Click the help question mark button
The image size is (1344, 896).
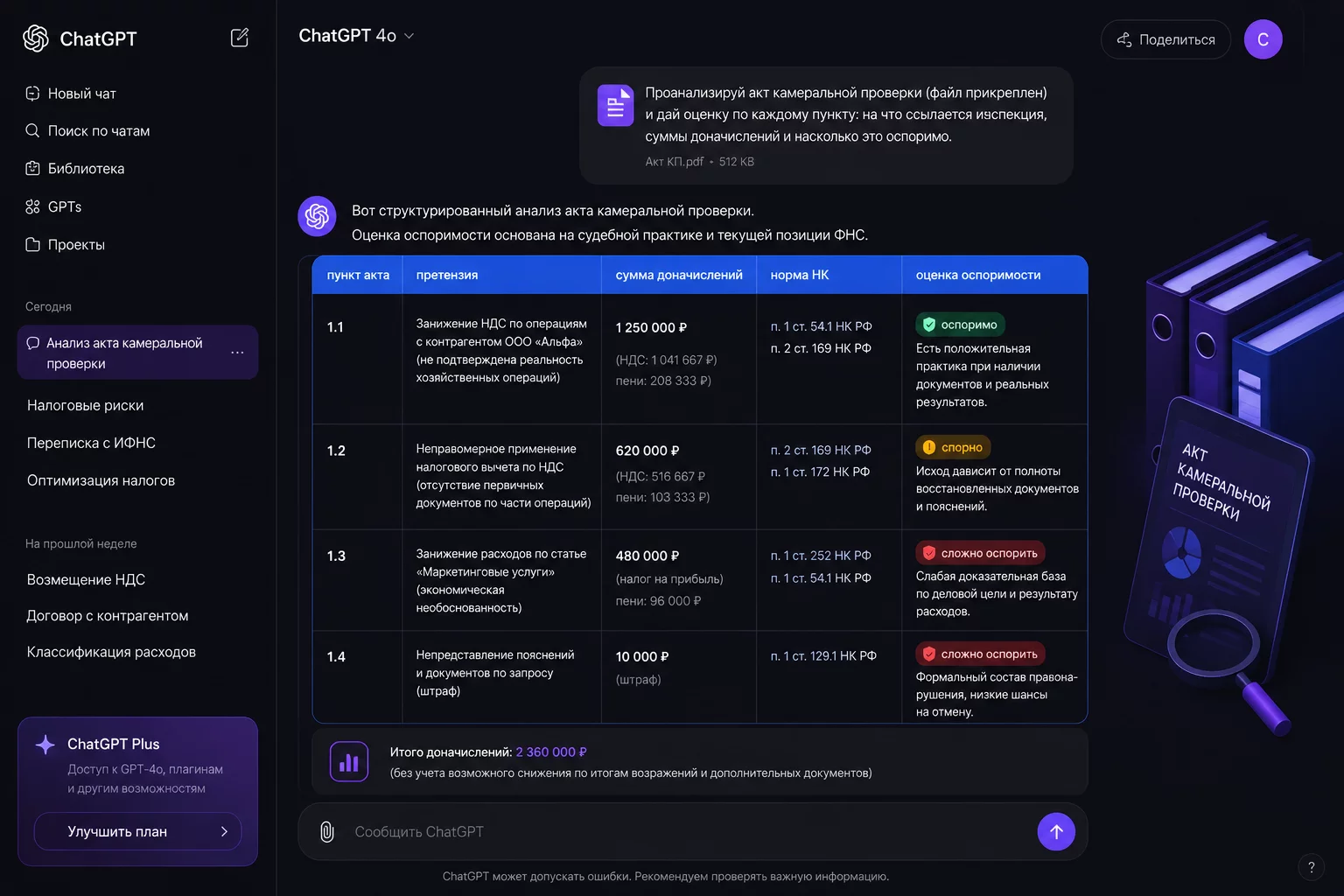1311,867
